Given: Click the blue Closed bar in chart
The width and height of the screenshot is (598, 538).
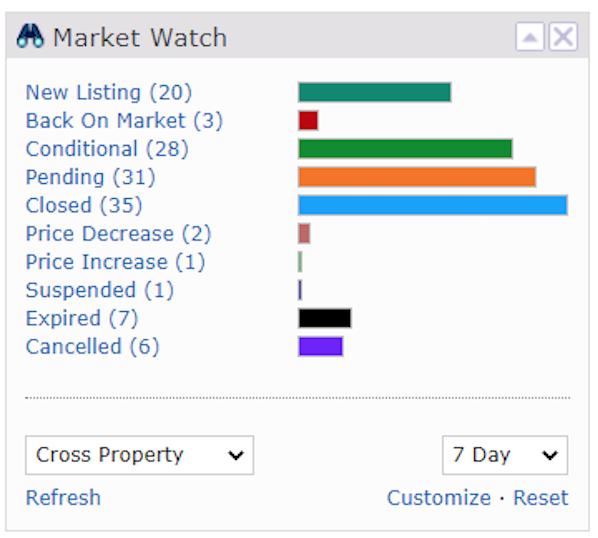Looking at the screenshot, I should pyautogui.click(x=433, y=205).
